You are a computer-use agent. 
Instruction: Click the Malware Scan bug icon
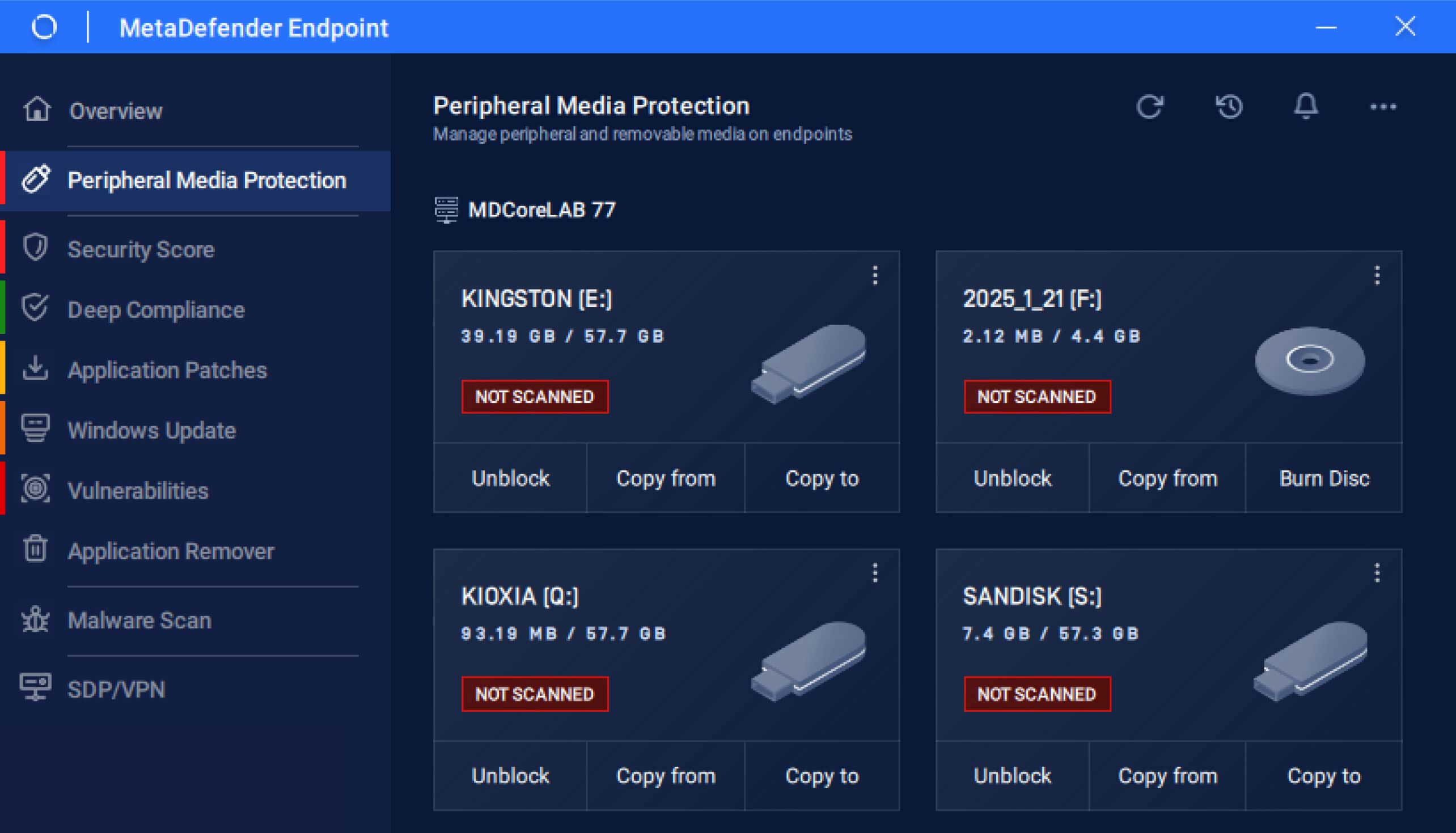35,619
